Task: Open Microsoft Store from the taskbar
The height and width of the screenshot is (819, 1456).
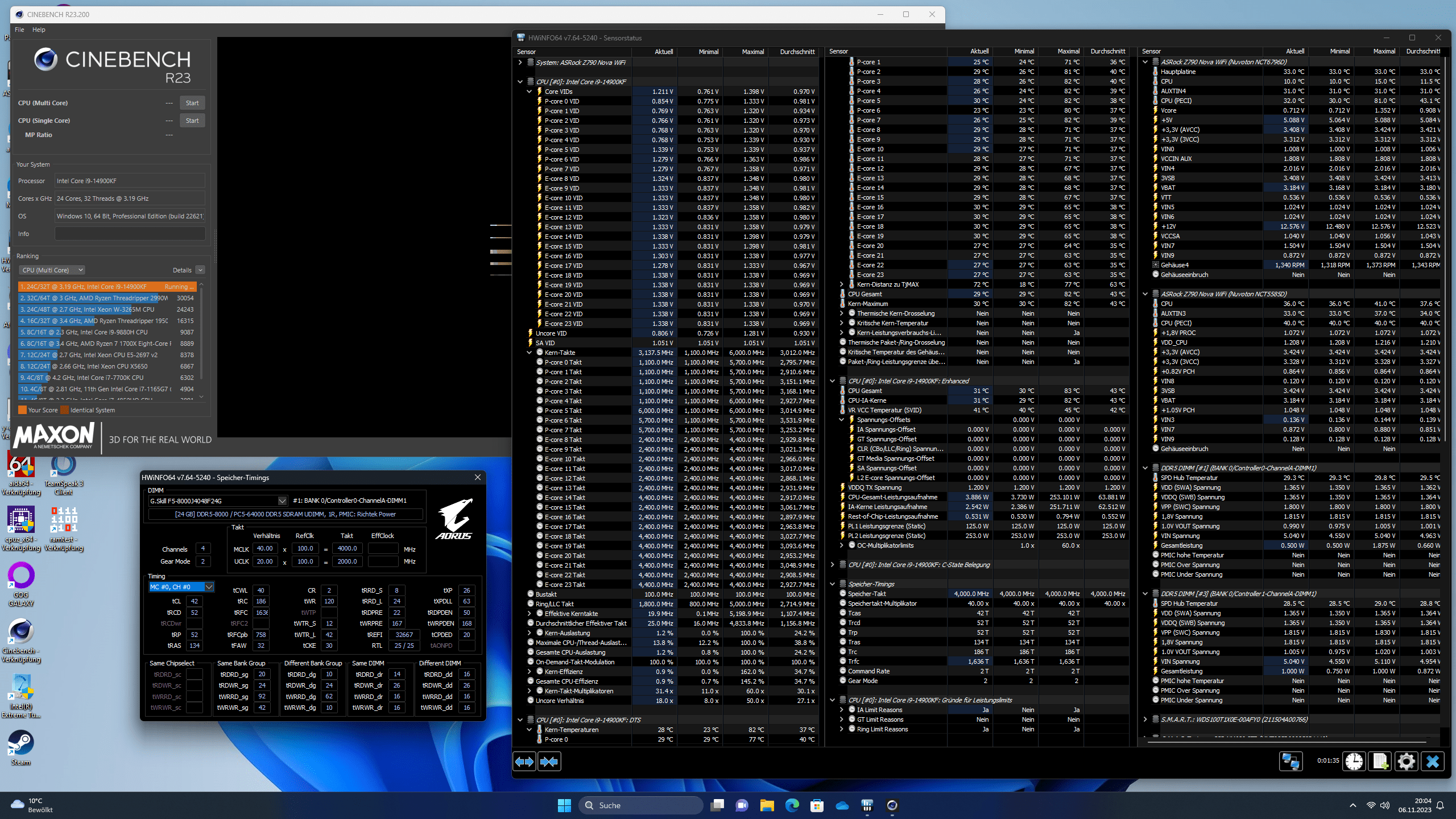Action: [x=817, y=805]
